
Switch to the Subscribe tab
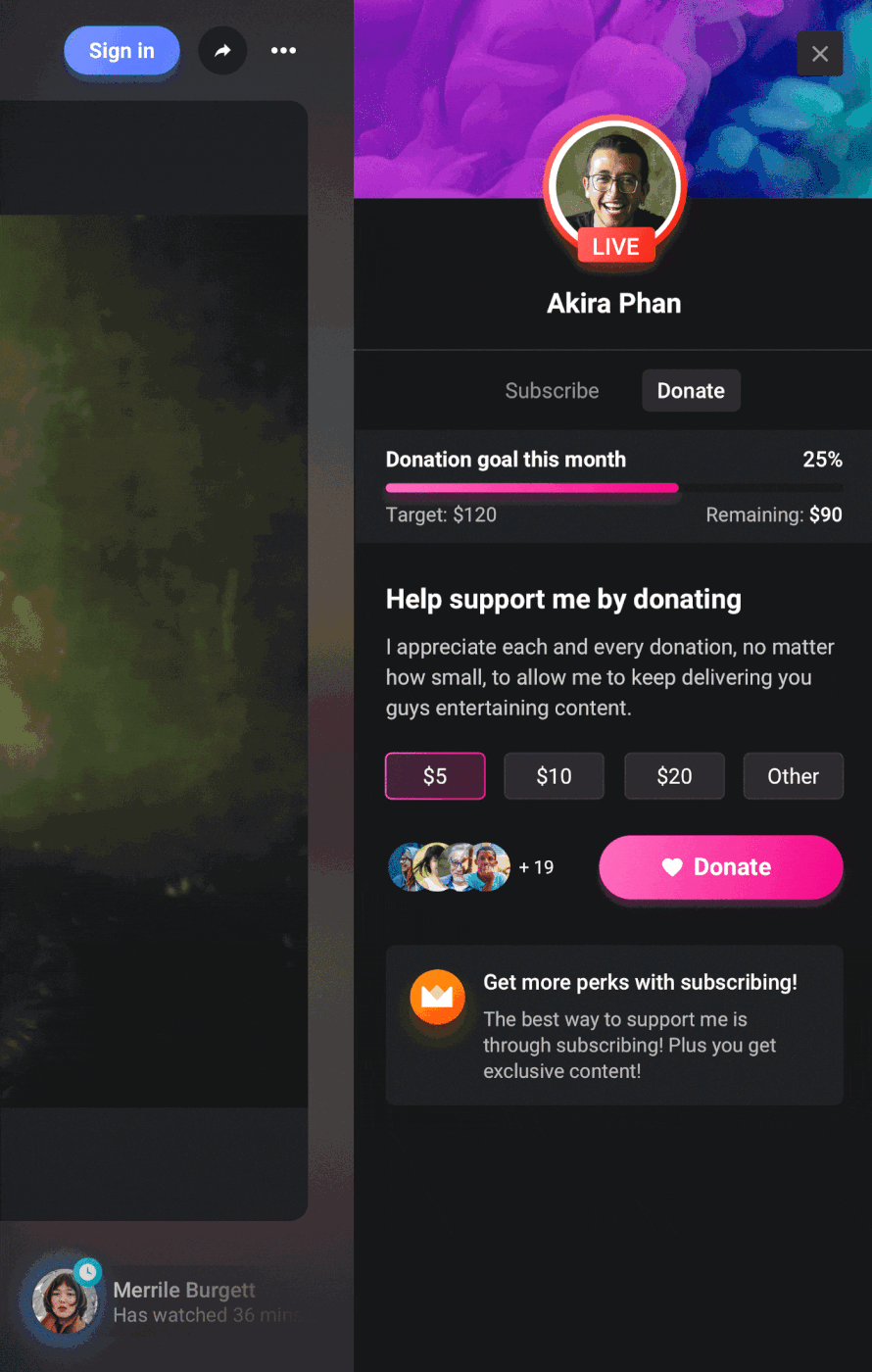click(553, 390)
